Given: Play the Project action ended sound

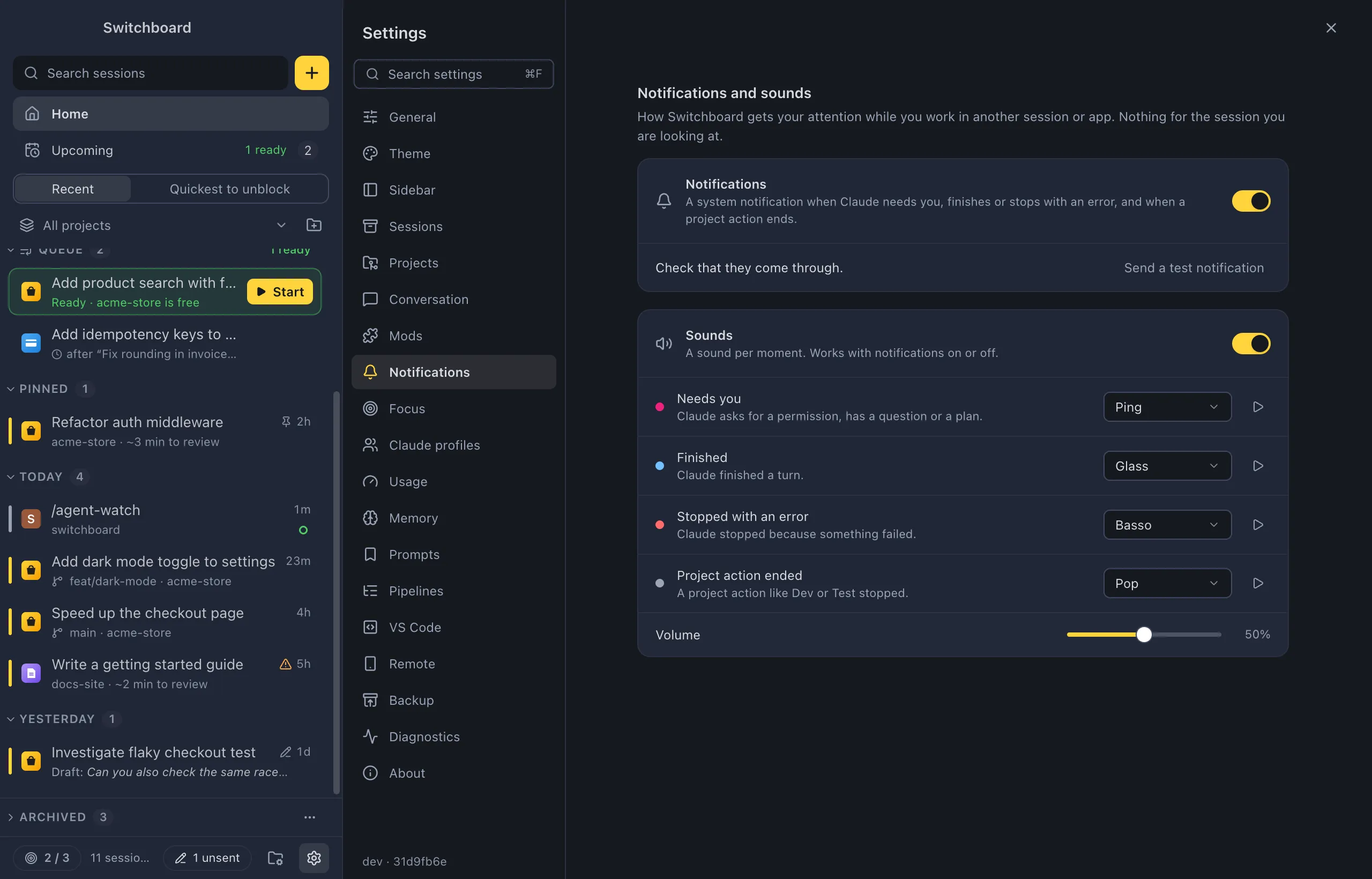Looking at the screenshot, I should coord(1257,583).
